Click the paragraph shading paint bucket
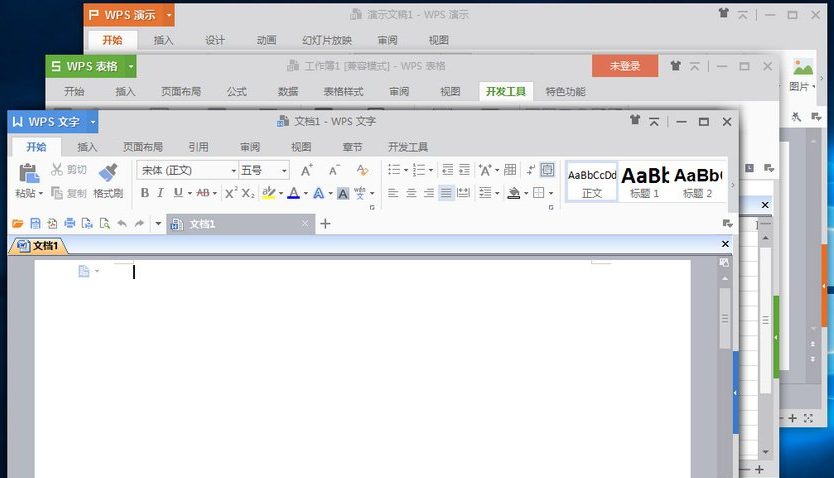 click(514, 193)
